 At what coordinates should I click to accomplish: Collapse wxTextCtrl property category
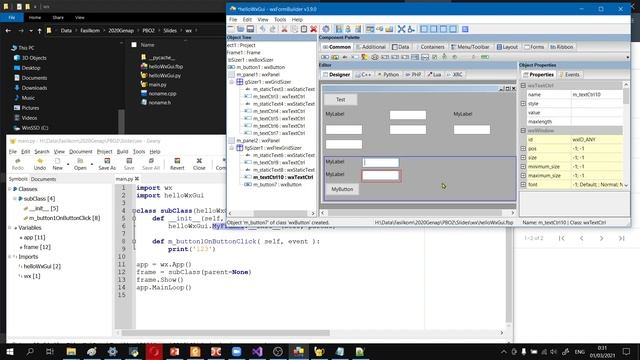point(523,85)
